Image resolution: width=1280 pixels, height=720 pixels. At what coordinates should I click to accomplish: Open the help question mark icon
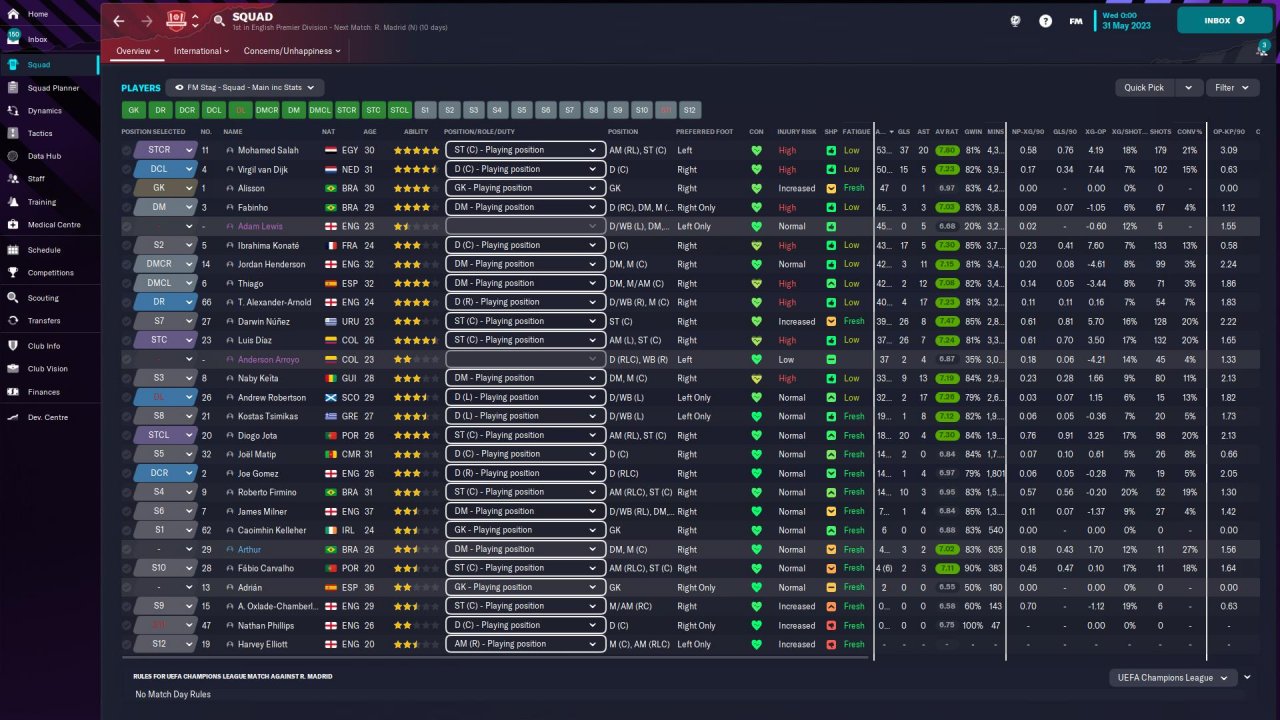click(x=1046, y=20)
